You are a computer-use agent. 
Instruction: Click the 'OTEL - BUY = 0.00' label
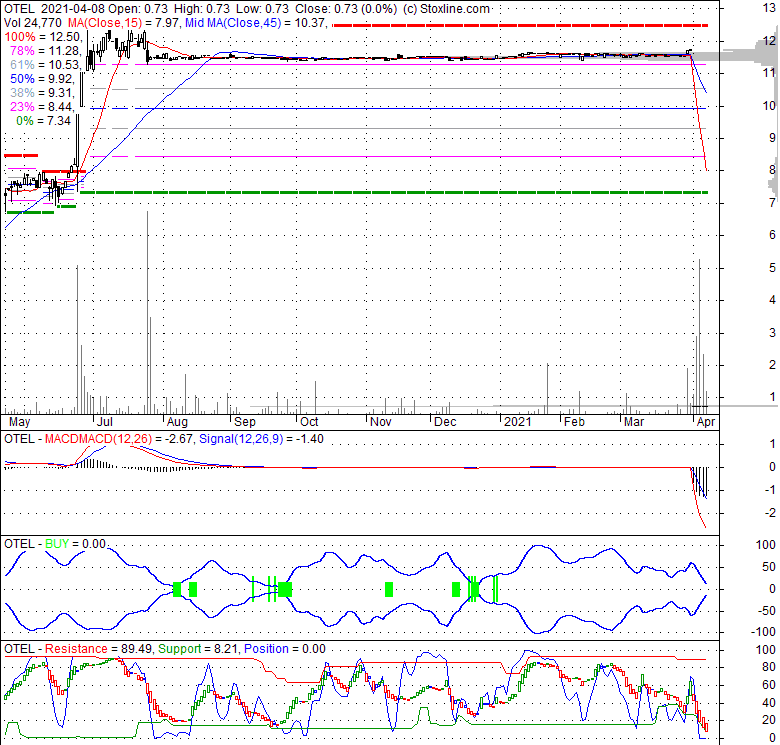point(55,544)
